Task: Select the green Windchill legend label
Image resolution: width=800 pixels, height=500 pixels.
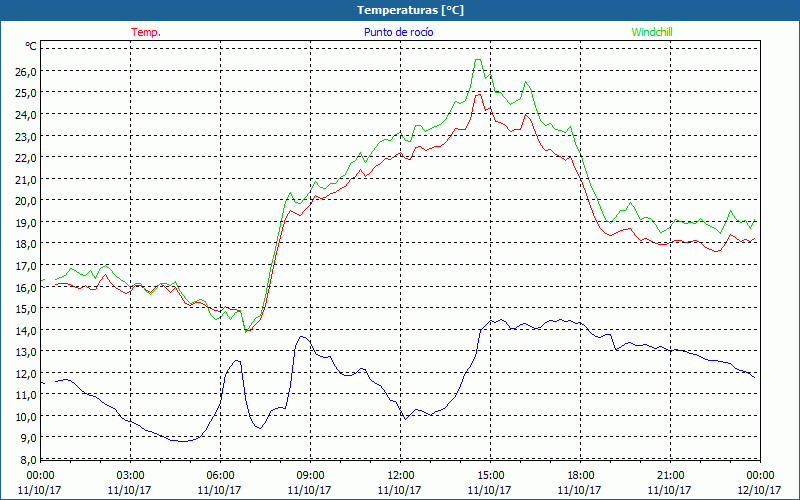Action: click(652, 32)
